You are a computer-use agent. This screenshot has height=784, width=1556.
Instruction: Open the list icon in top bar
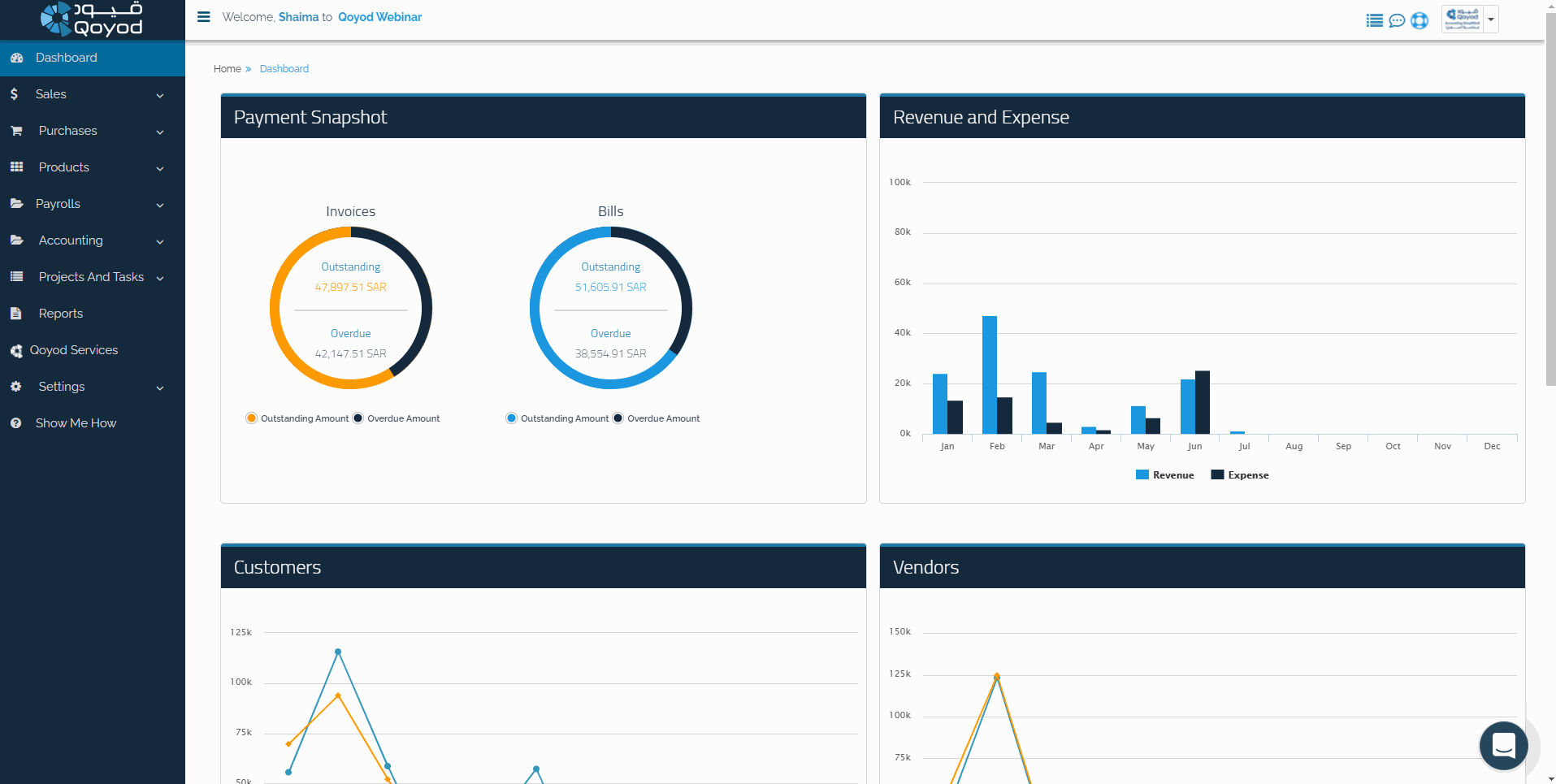point(1374,20)
